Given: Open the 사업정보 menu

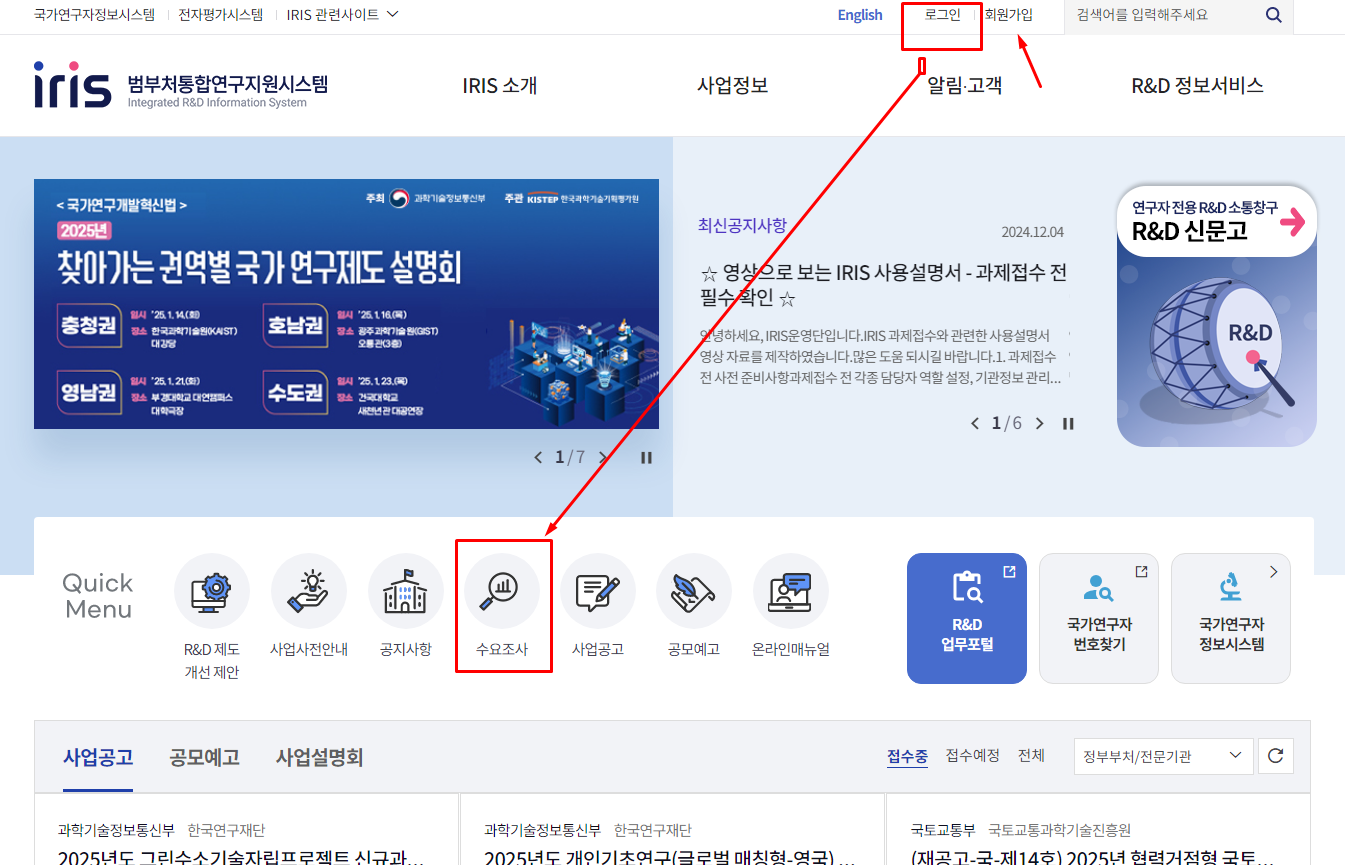Looking at the screenshot, I should tap(733, 86).
